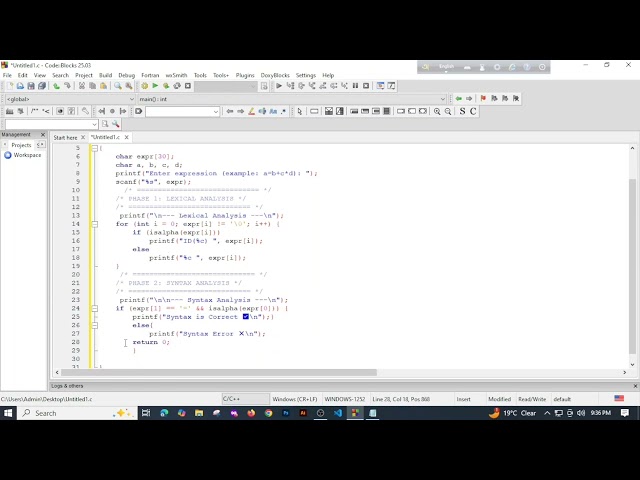The width and height of the screenshot is (640, 480).
Task: Open File Explorer from the taskbar
Action: click(x=199, y=413)
